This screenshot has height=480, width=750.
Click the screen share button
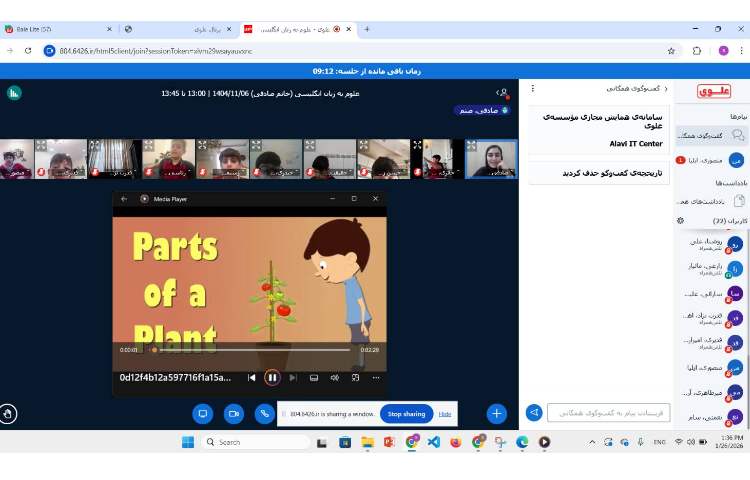(203, 414)
